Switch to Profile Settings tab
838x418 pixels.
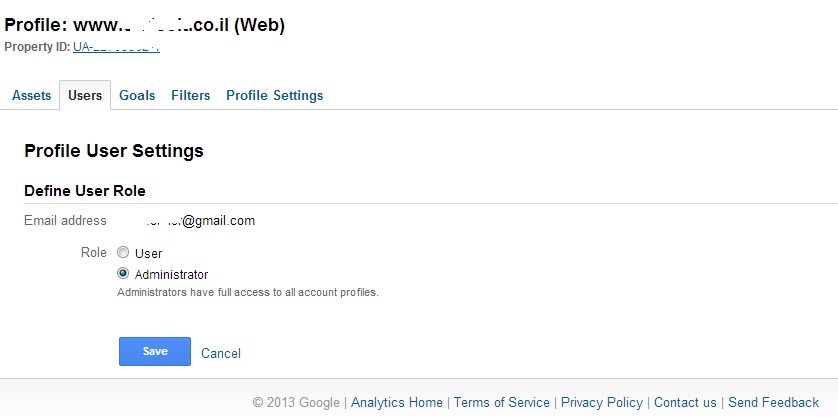[274, 96]
